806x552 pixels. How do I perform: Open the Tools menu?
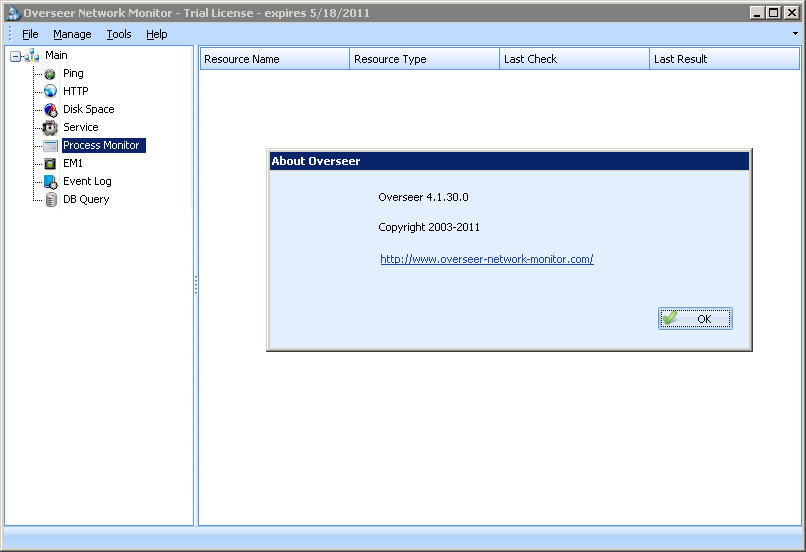(119, 34)
